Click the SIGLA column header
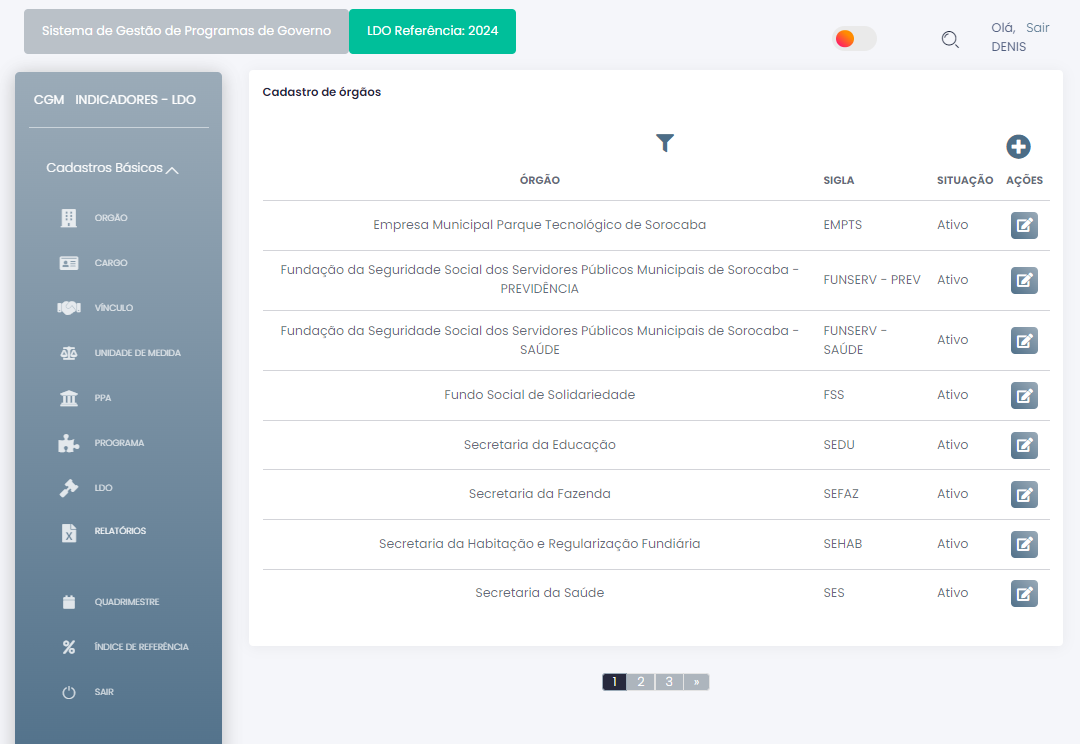This screenshot has height=744, width=1080. [838, 180]
